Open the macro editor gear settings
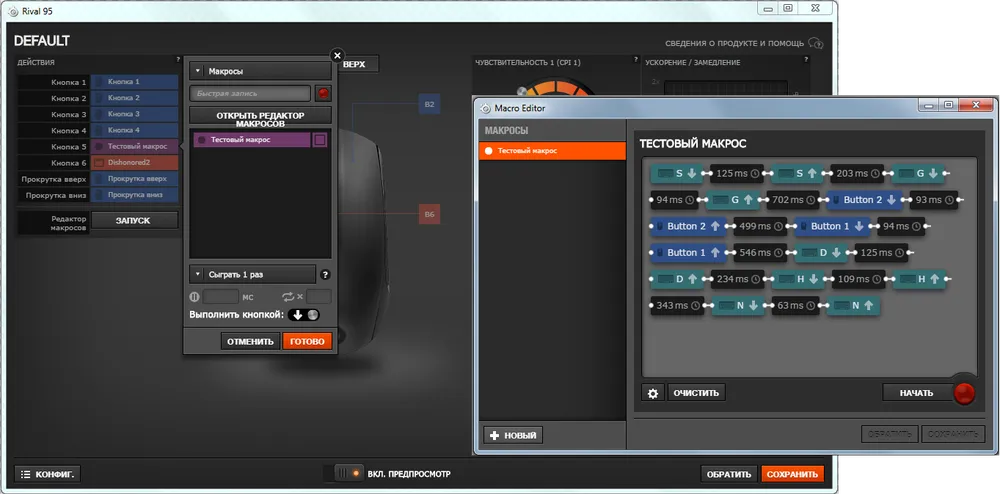The image size is (1000, 494). pos(653,393)
